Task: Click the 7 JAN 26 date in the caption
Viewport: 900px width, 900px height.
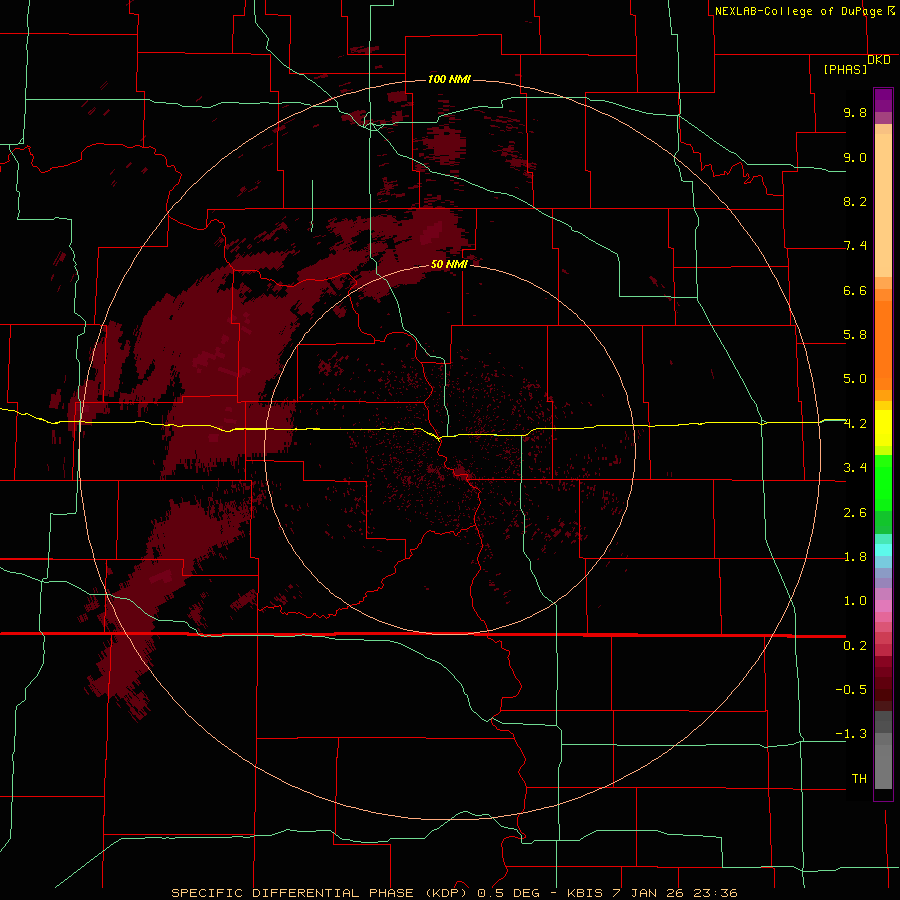Action: (x=650, y=893)
